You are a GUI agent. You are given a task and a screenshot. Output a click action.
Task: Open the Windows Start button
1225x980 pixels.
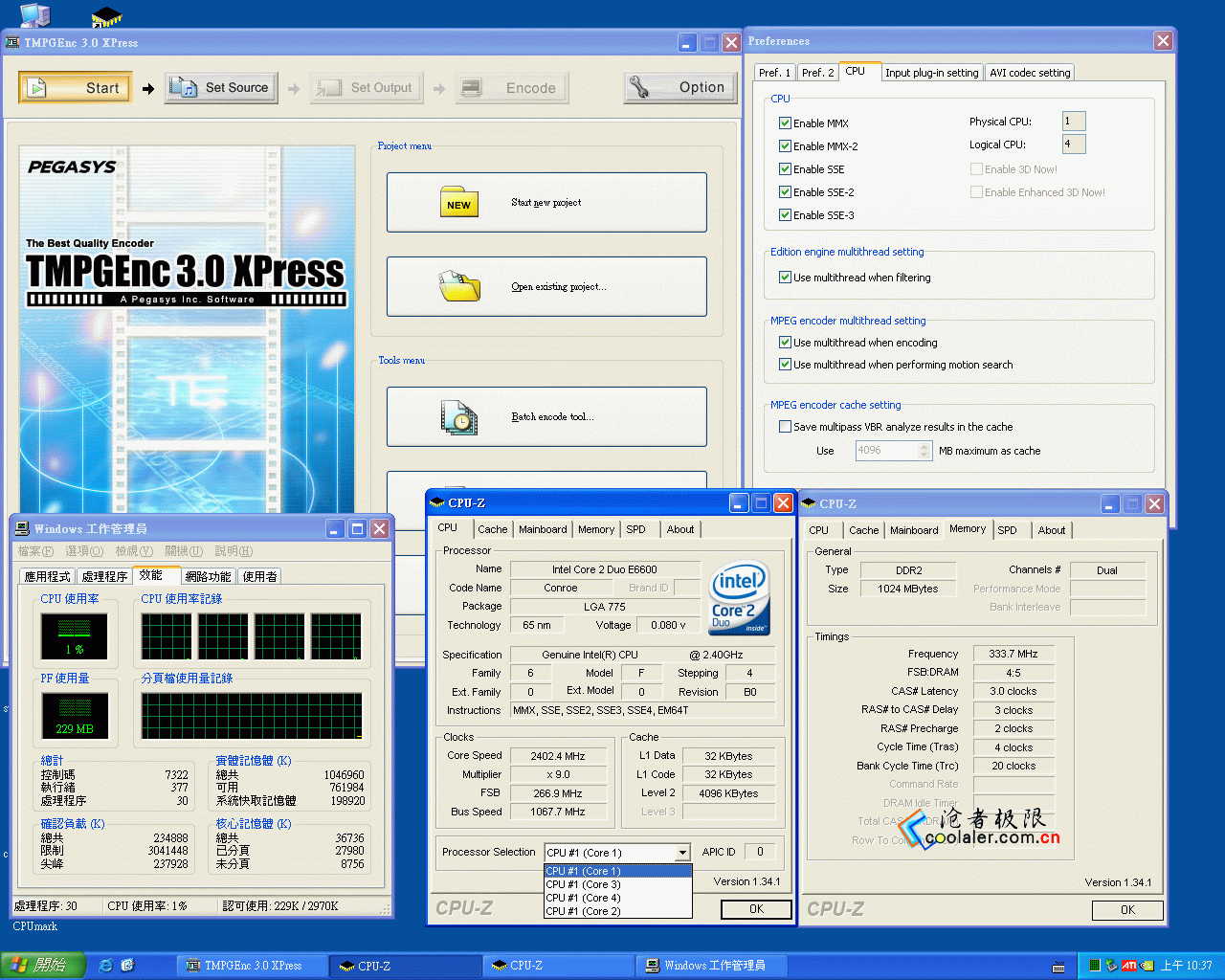(x=43, y=965)
